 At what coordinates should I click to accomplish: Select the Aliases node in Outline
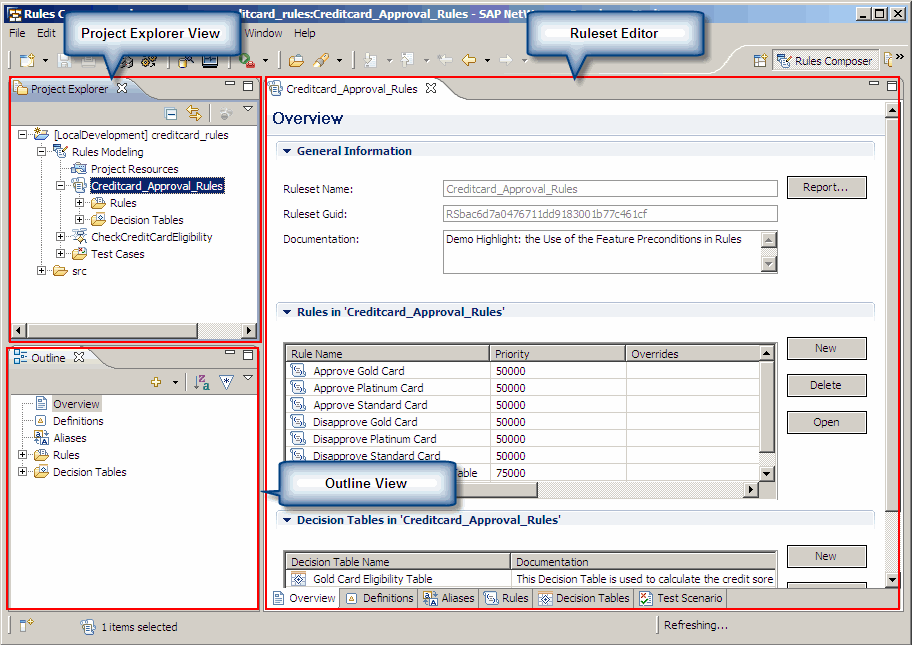[x=69, y=438]
